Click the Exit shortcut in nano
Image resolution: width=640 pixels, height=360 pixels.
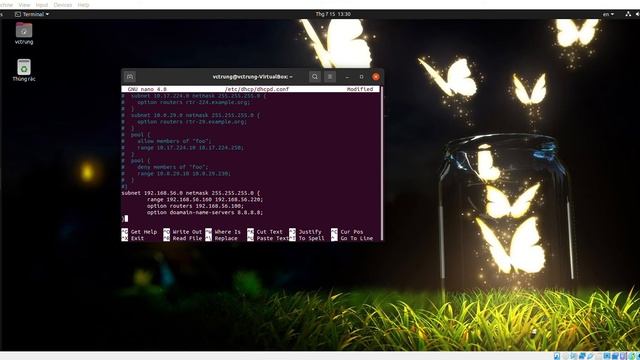(133, 238)
